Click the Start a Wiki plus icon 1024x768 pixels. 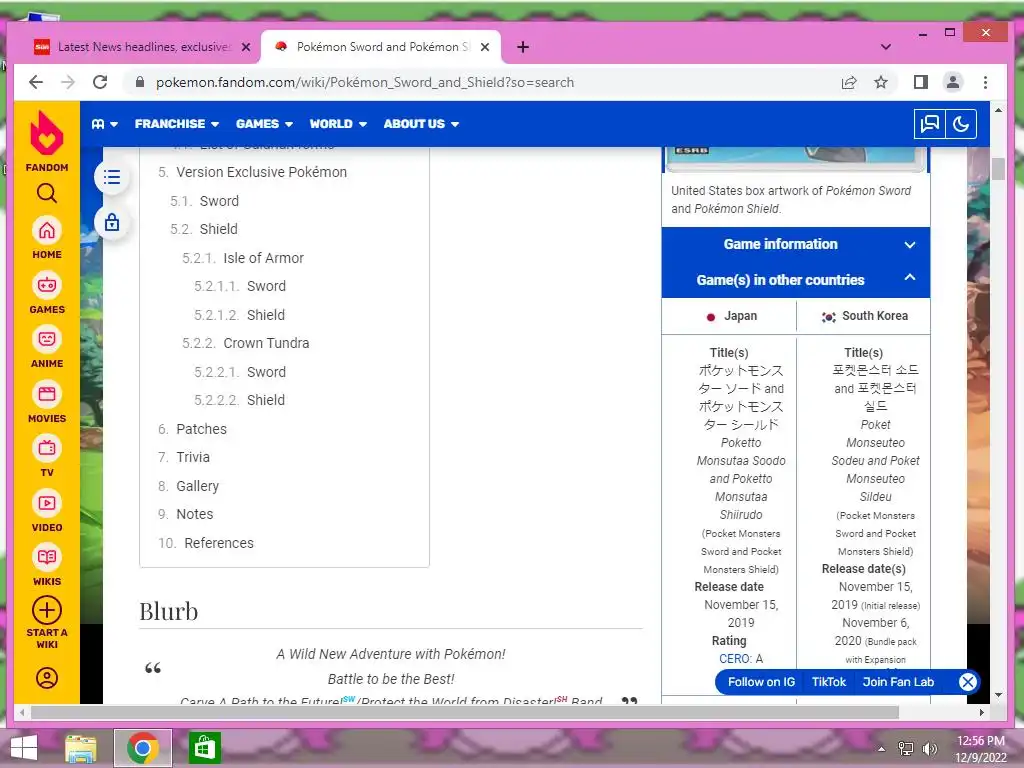coord(46,611)
